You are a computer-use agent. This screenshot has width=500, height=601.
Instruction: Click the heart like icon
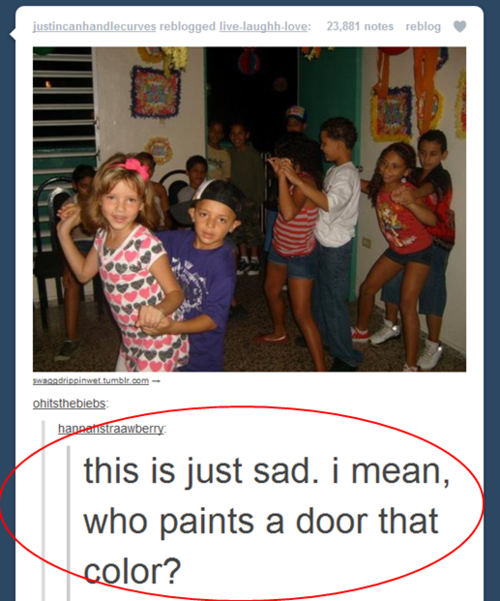(x=460, y=26)
